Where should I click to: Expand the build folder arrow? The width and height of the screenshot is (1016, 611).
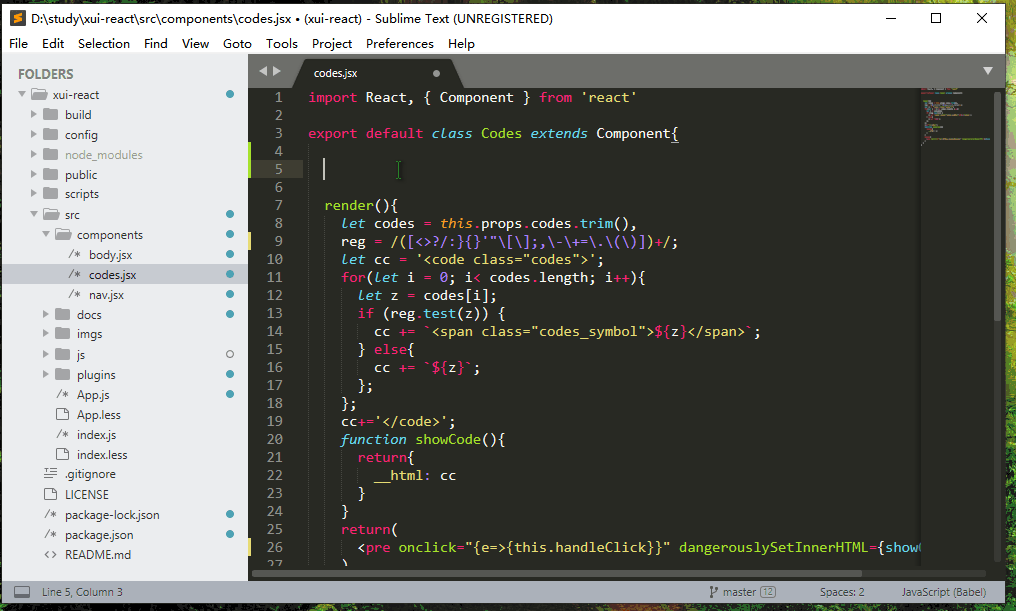[x=34, y=115]
